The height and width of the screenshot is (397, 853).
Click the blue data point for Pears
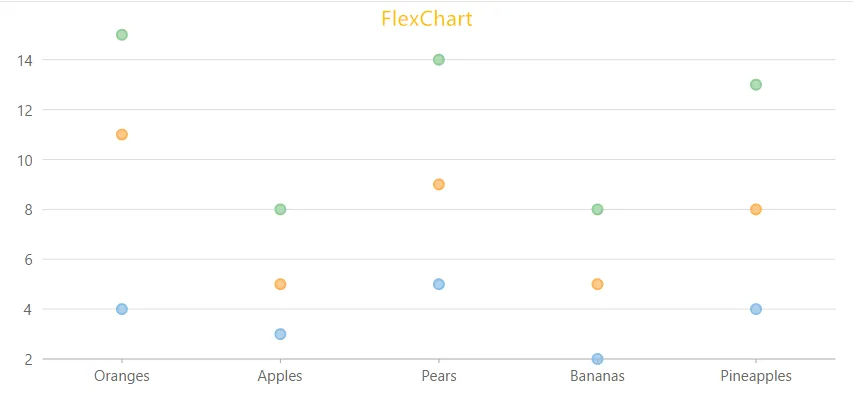click(x=439, y=284)
